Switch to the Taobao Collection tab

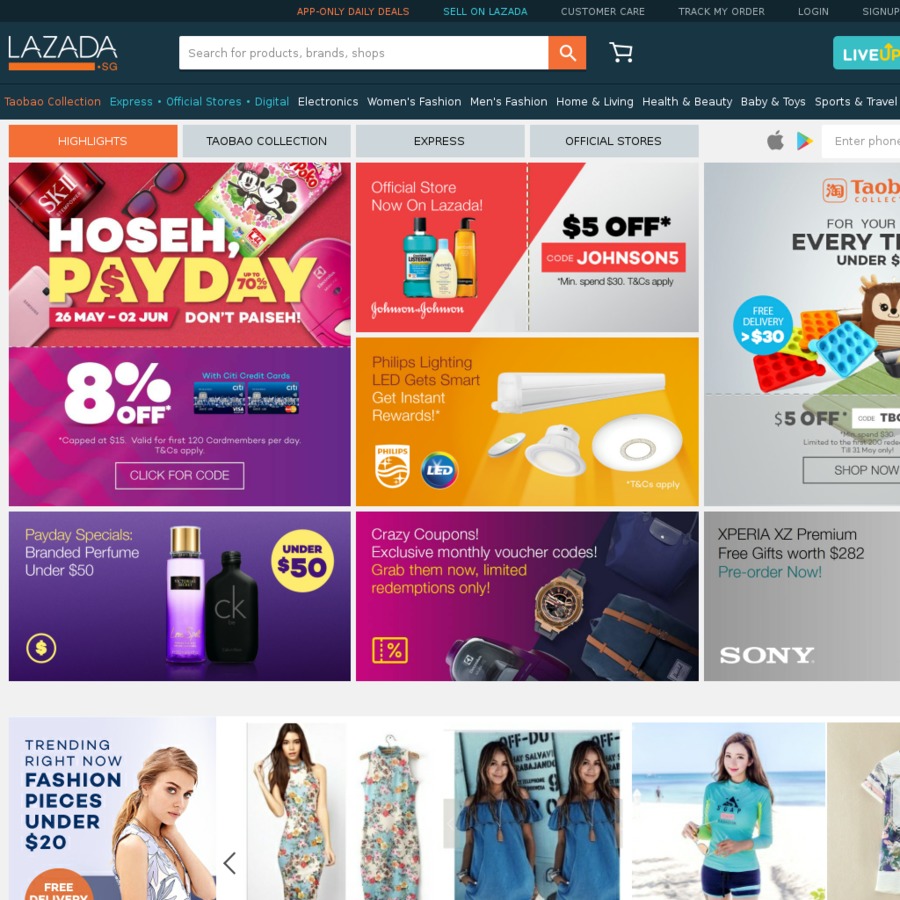pyautogui.click(x=266, y=141)
